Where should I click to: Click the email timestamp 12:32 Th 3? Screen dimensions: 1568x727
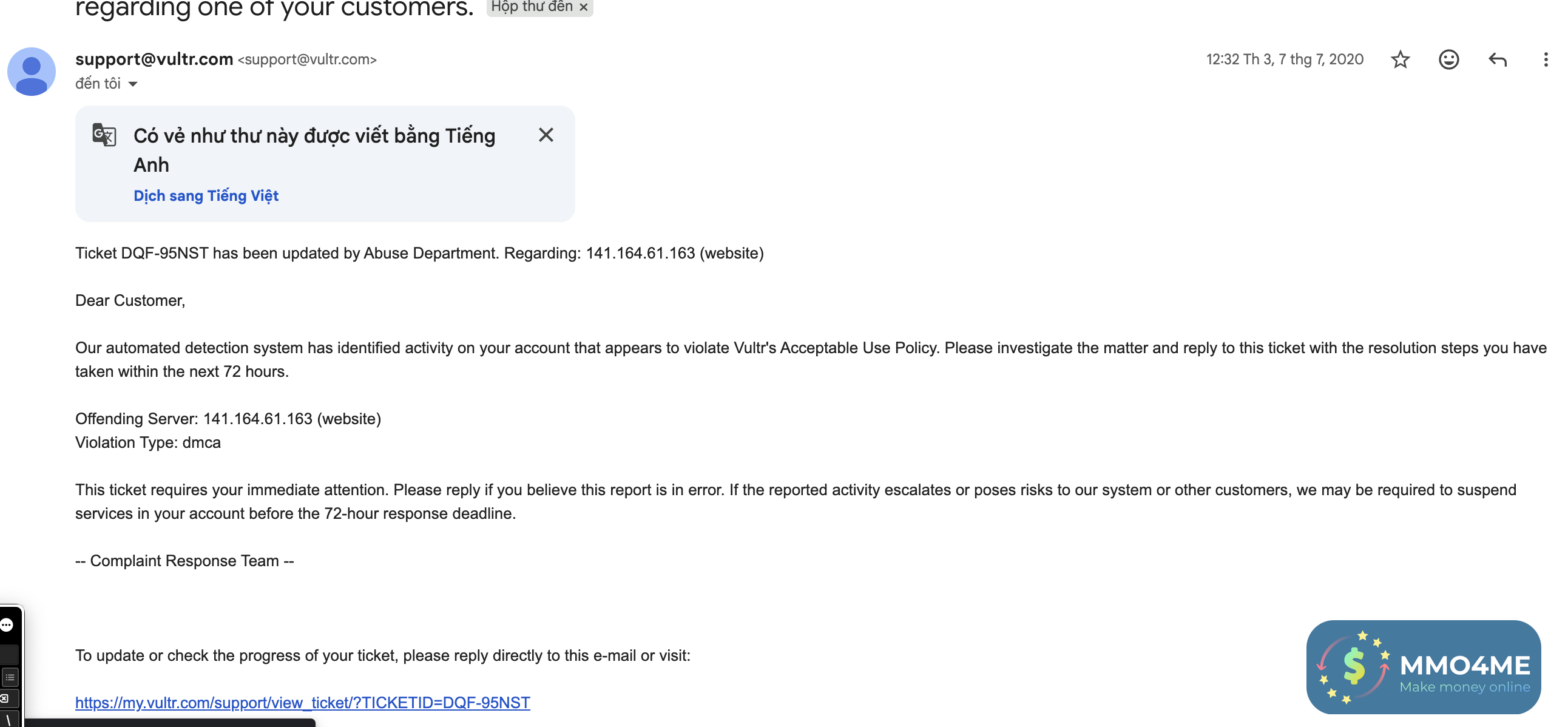click(1285, 59)
